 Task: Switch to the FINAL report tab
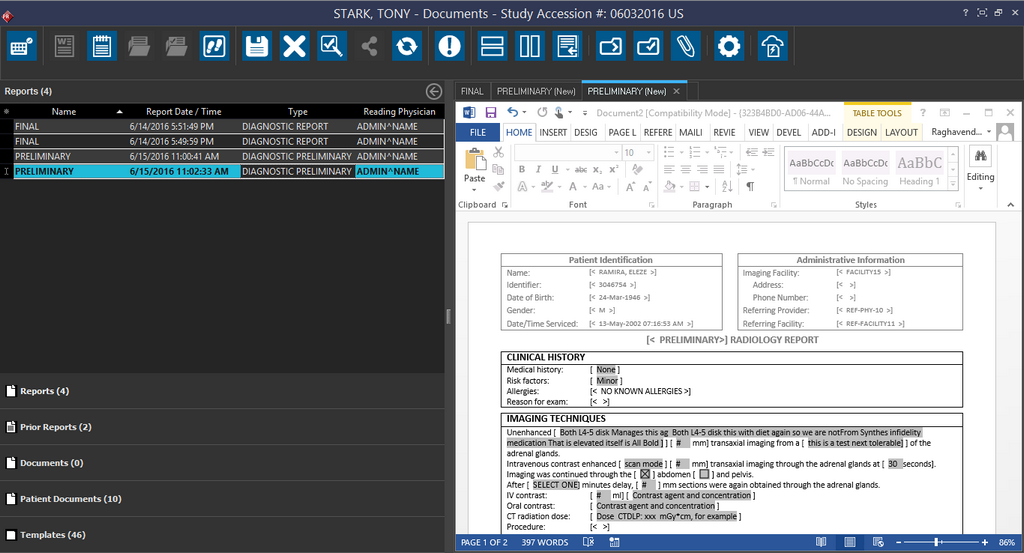[x=472, y=91]
